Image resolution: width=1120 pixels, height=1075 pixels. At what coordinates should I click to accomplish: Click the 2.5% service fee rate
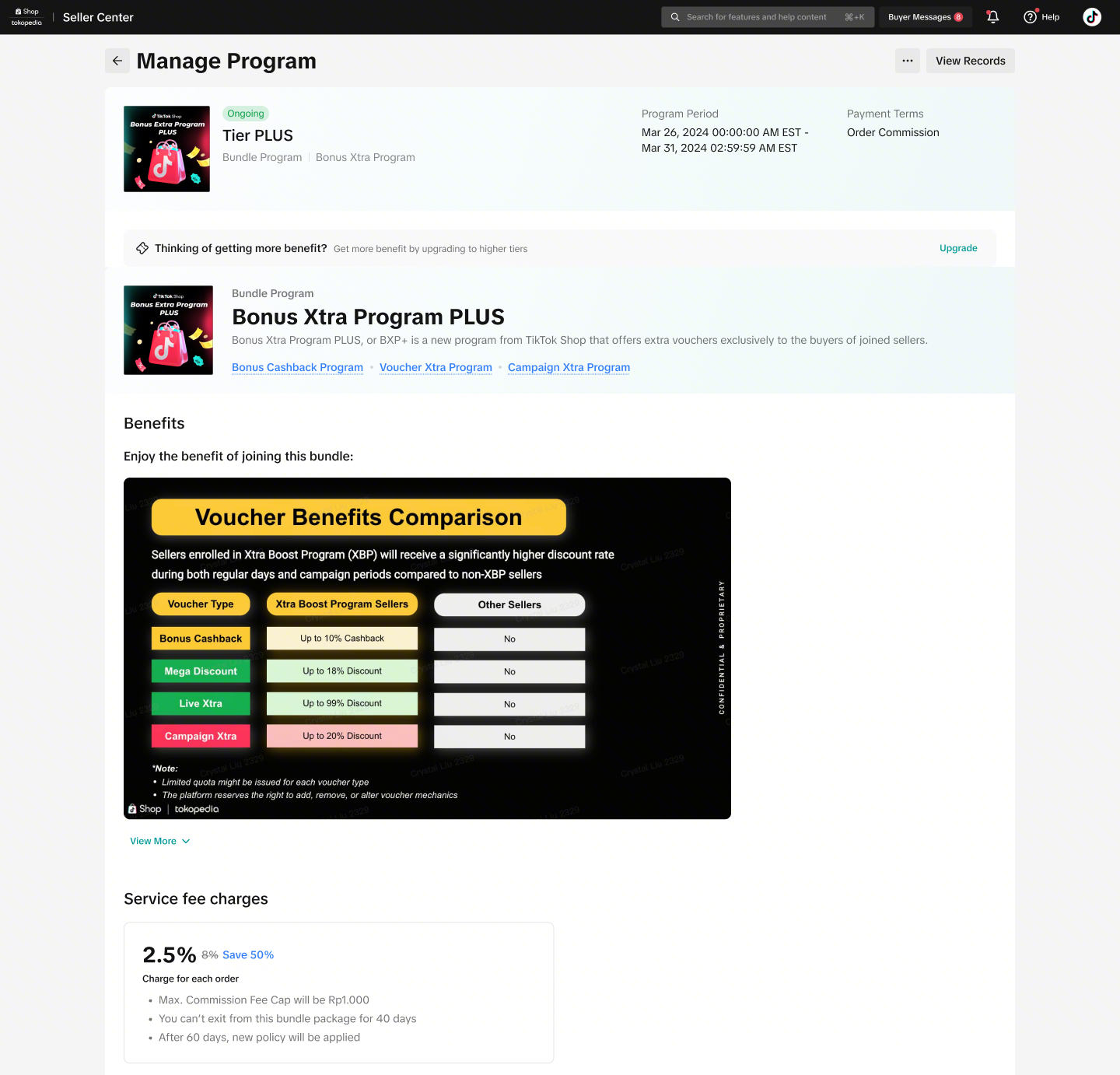tap(169, 954)
